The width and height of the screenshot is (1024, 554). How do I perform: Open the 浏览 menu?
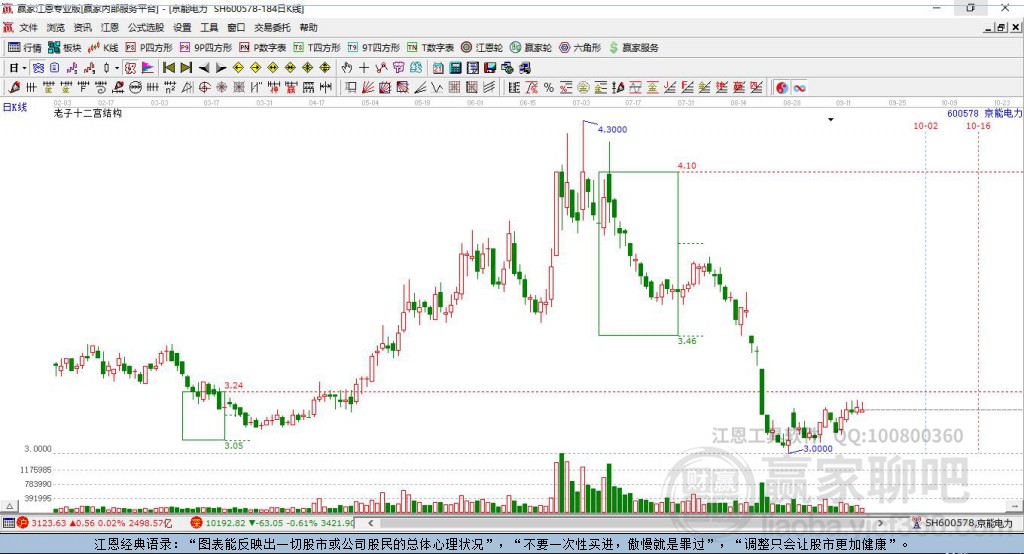(x=56, y=27)
